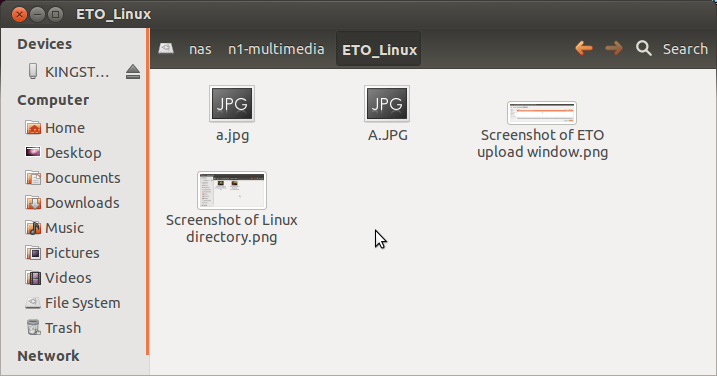Screen dimensions: 717x376
Task: Select Screenshot of ETO upload window thumbnail
Action: tap(542, 113)
